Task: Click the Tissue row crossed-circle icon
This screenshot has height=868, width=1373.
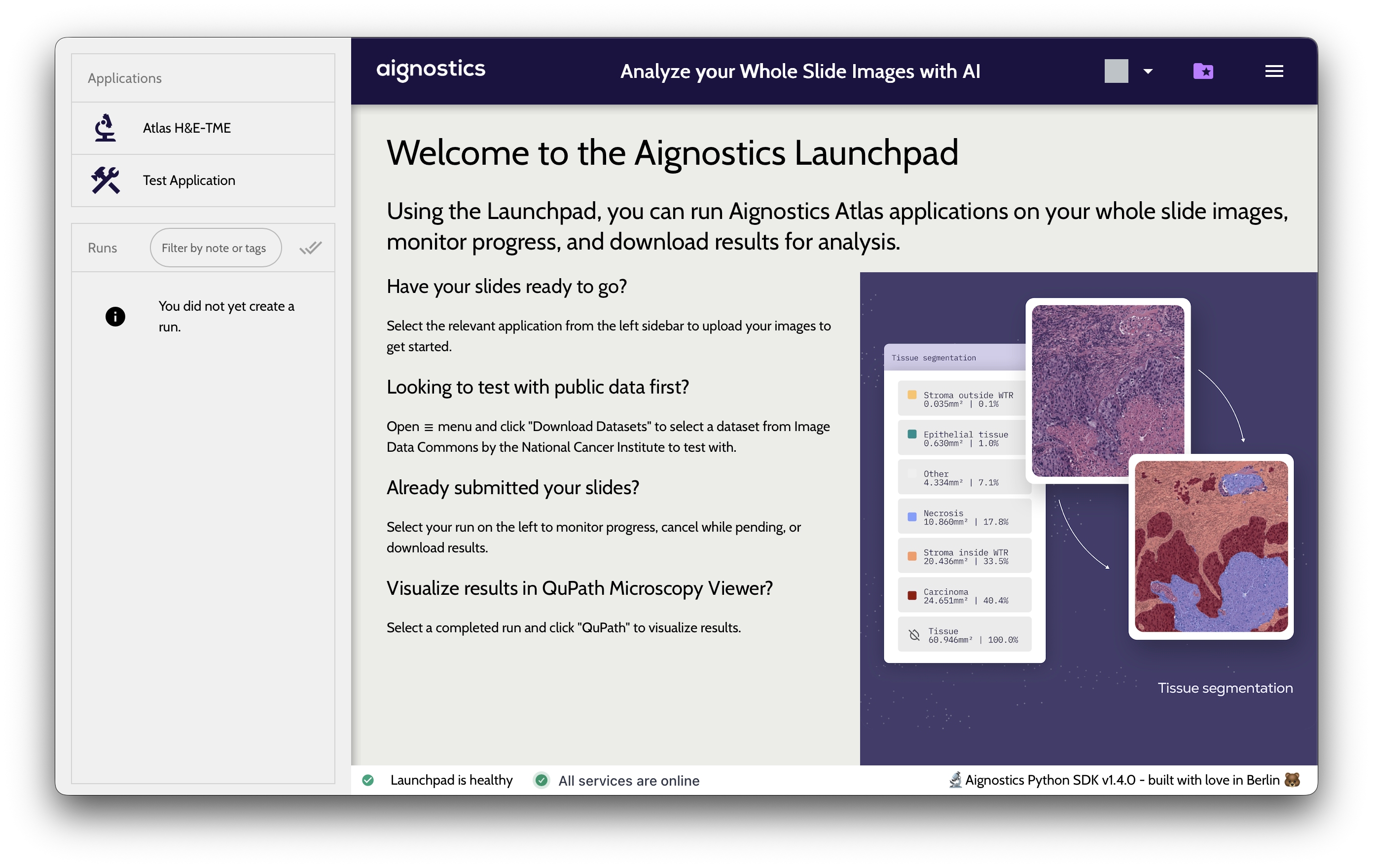Action: 914,635
